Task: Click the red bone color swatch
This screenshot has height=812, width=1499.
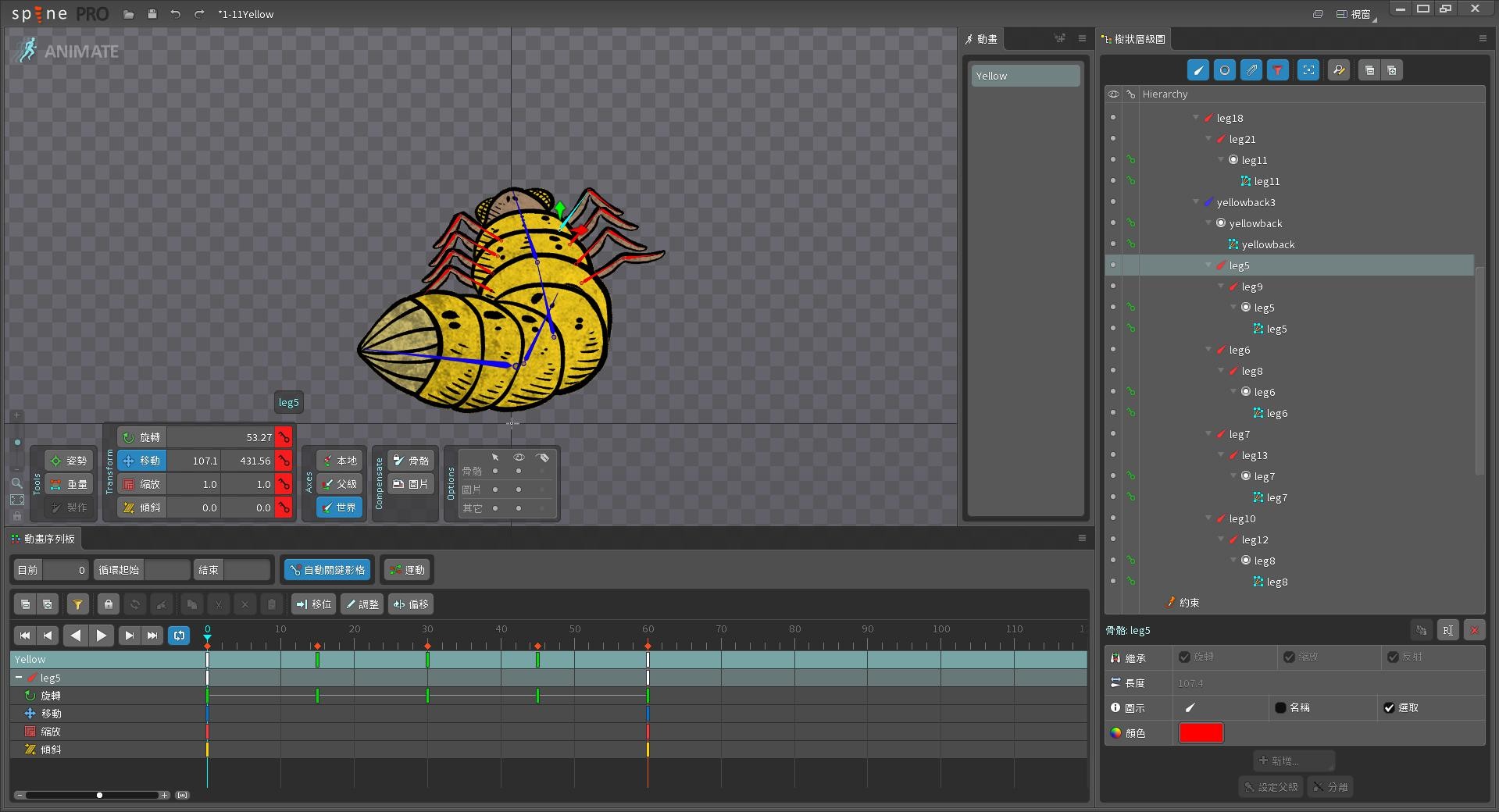Action: pyautogui.click(x=1201, y=732)
